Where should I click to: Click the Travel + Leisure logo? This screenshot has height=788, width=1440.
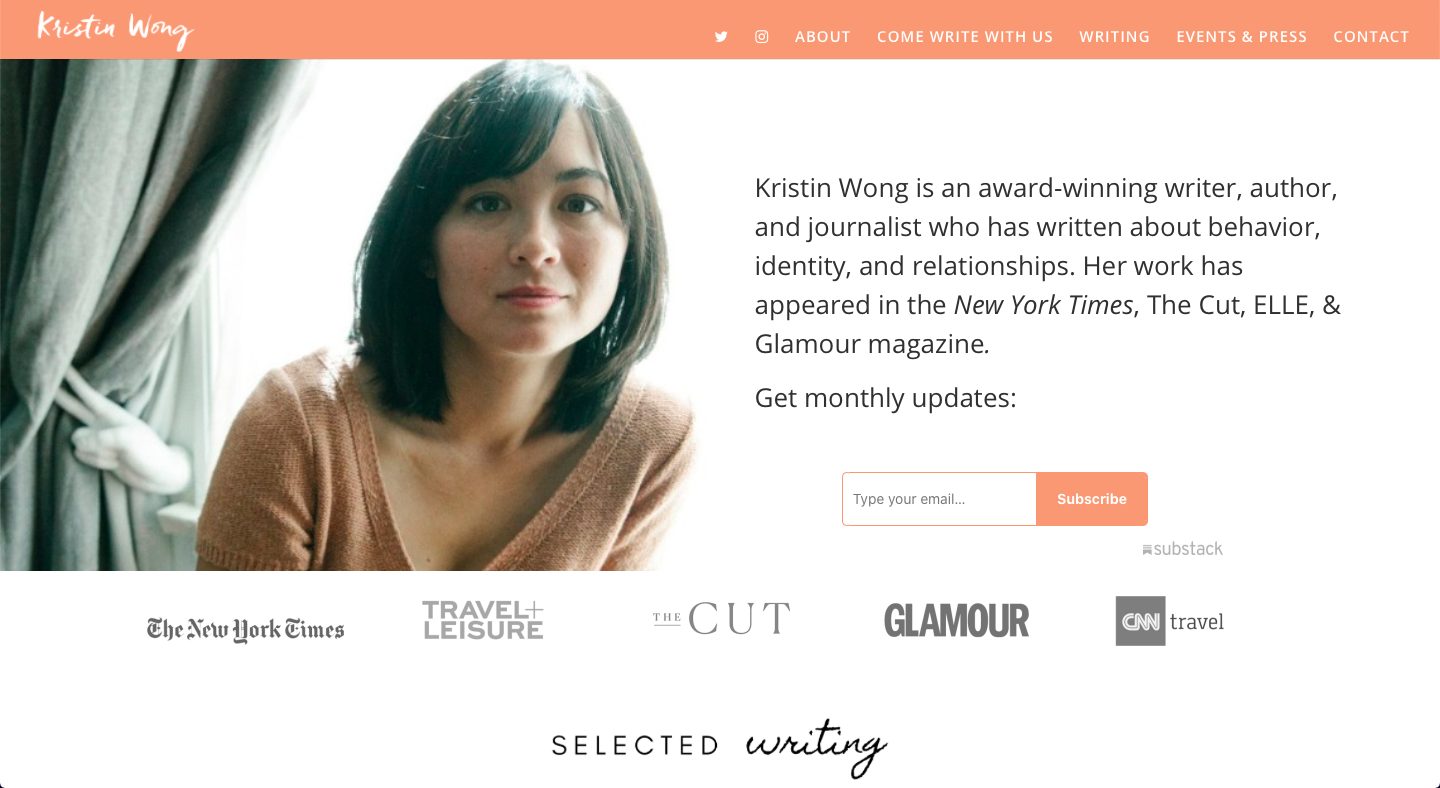tap(483, 620)
